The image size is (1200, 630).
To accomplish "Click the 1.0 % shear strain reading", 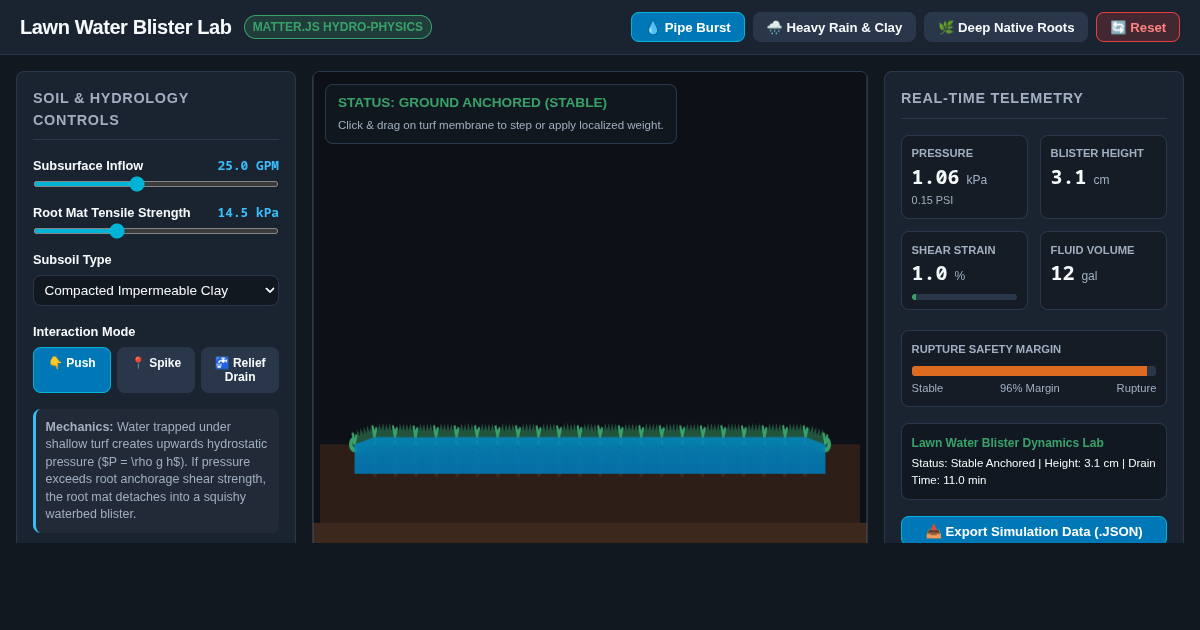I will 938,274.
